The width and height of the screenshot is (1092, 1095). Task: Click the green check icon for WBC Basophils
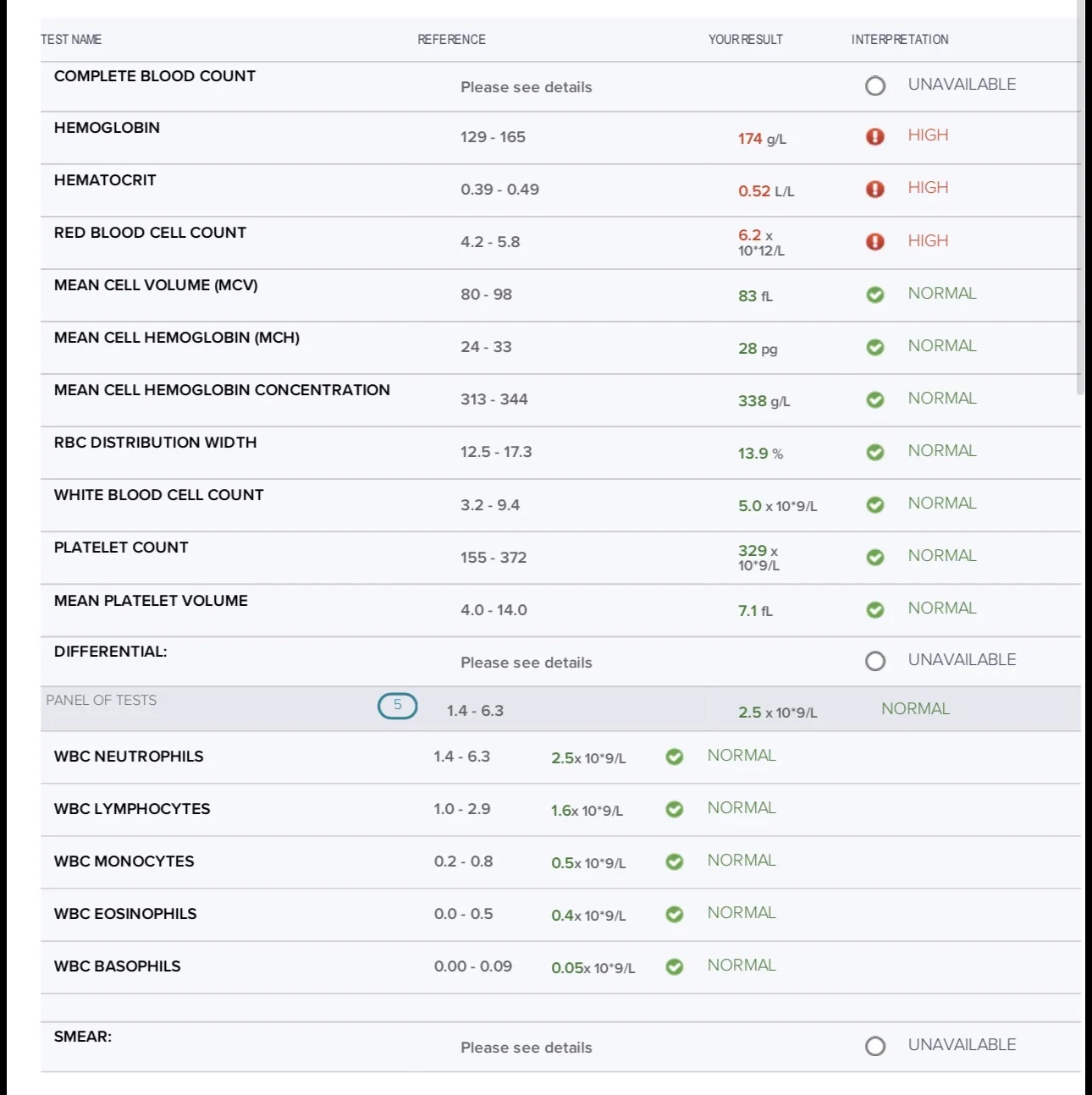point(675,966)
